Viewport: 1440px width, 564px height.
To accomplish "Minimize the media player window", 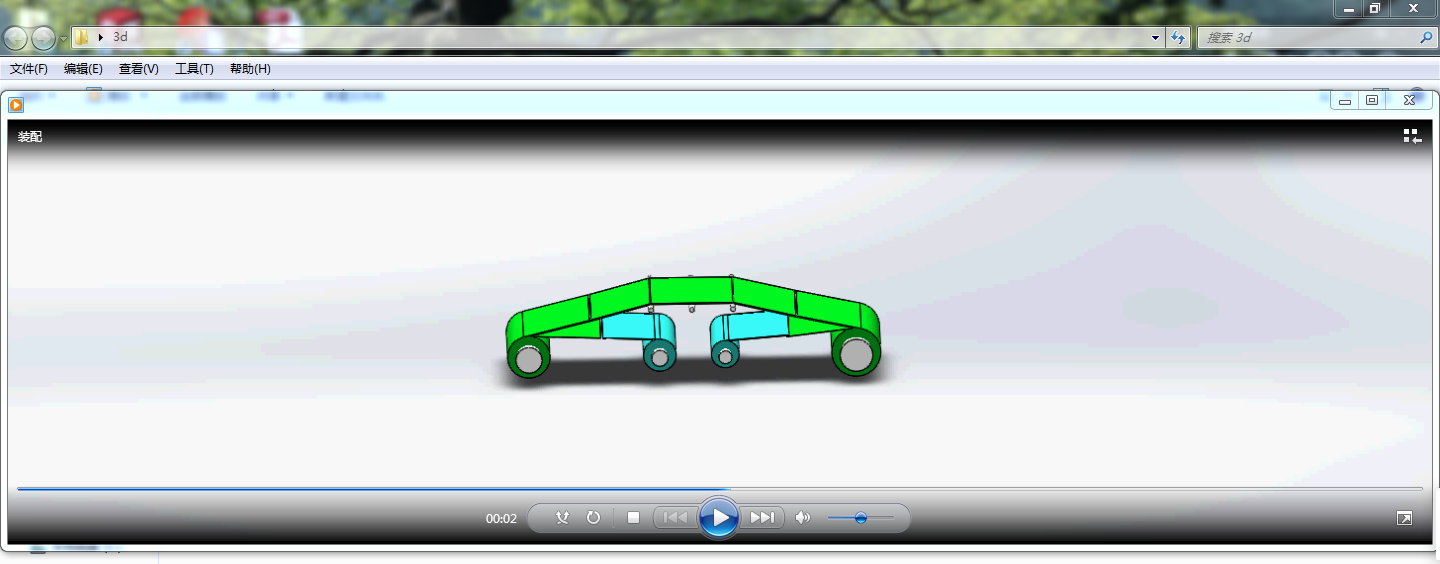I will [1345, 100].
